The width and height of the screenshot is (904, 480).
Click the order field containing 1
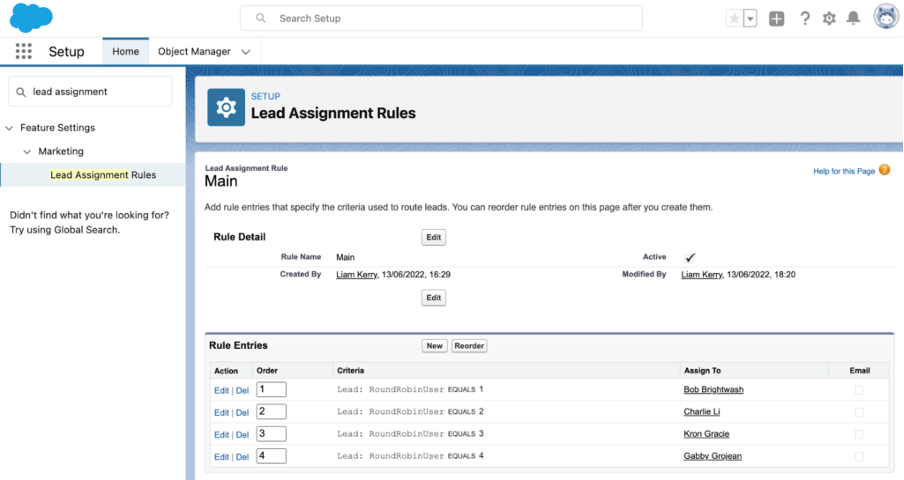coord(271,390)
